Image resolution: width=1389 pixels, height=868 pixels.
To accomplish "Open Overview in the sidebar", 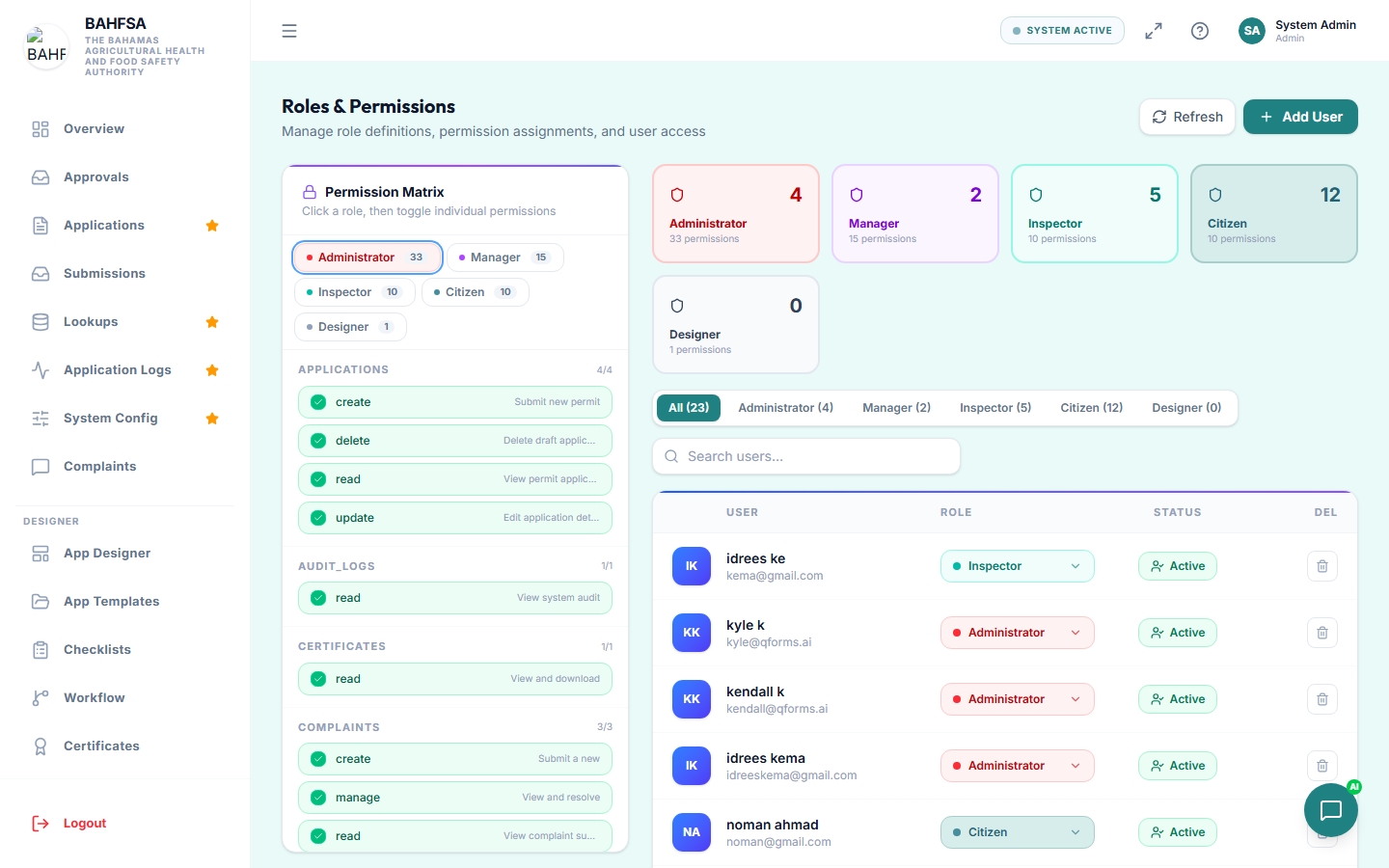I will pos(125,129).
